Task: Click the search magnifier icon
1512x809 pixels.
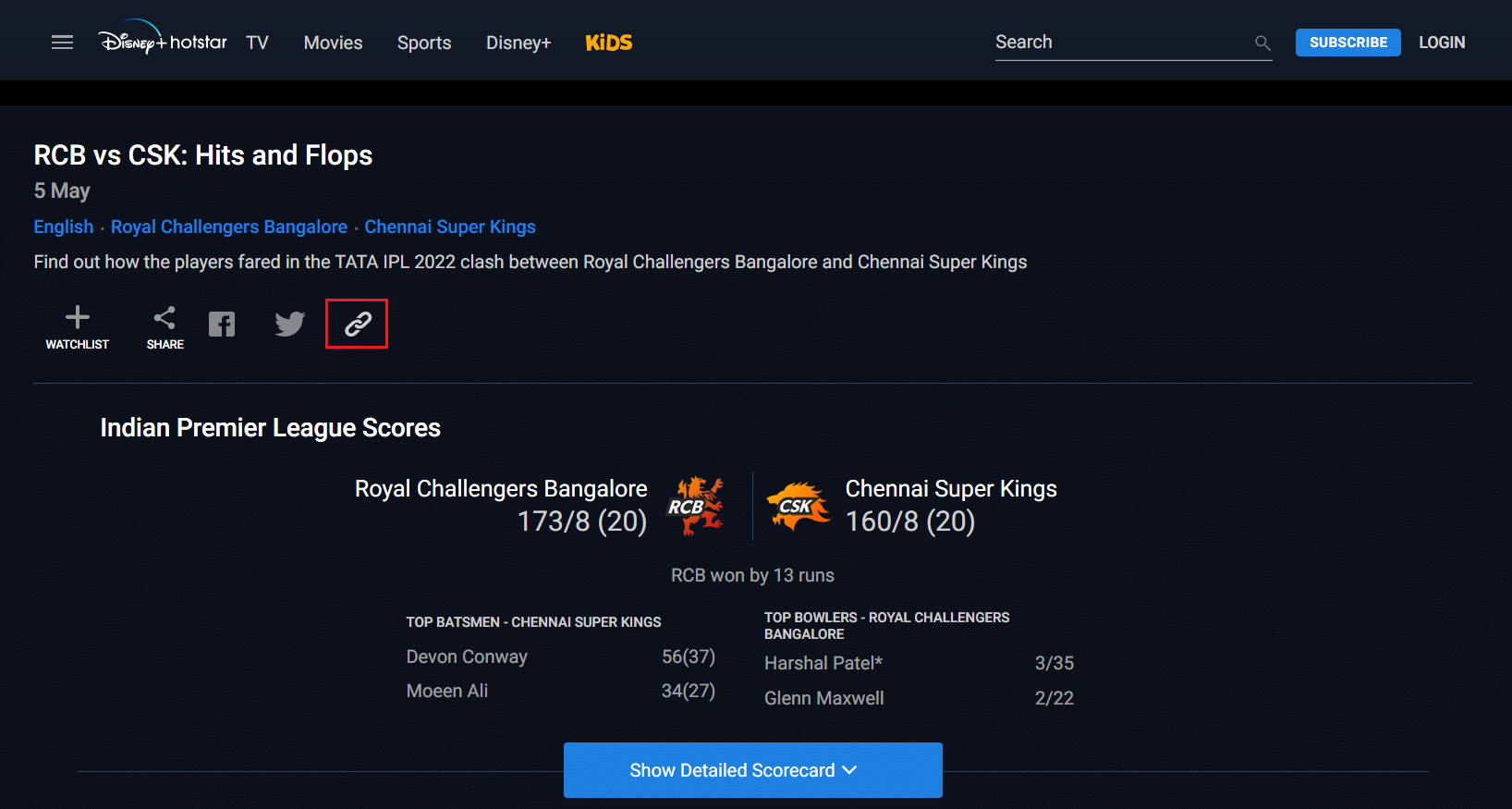Action: point(1262,43)
